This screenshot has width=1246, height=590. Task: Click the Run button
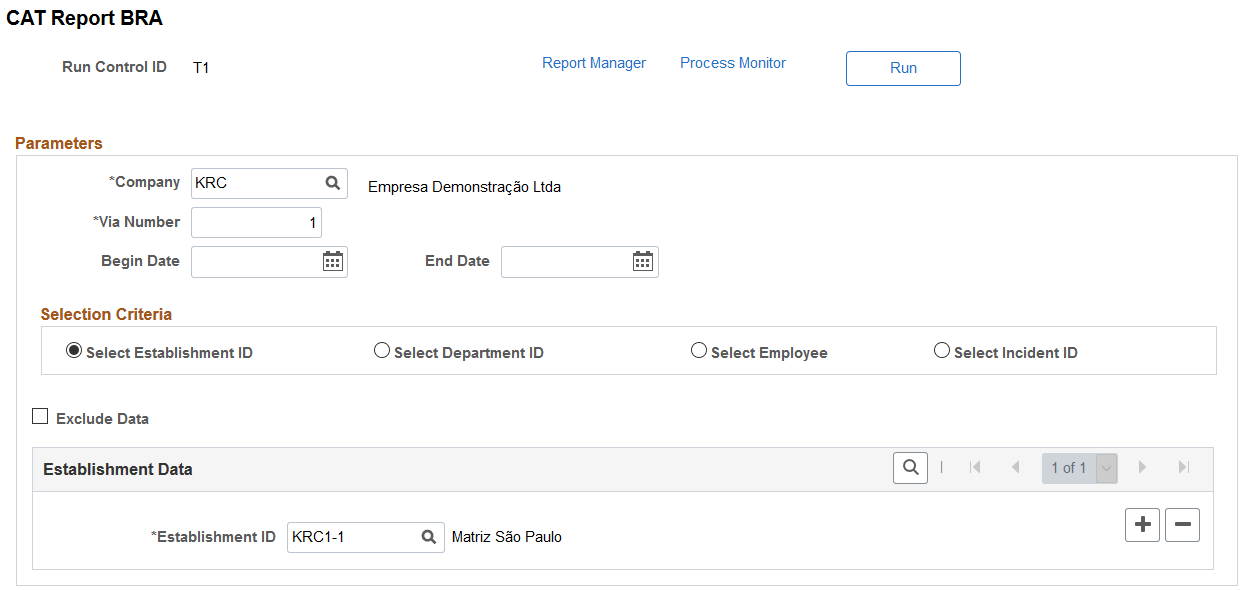(903, 68)
